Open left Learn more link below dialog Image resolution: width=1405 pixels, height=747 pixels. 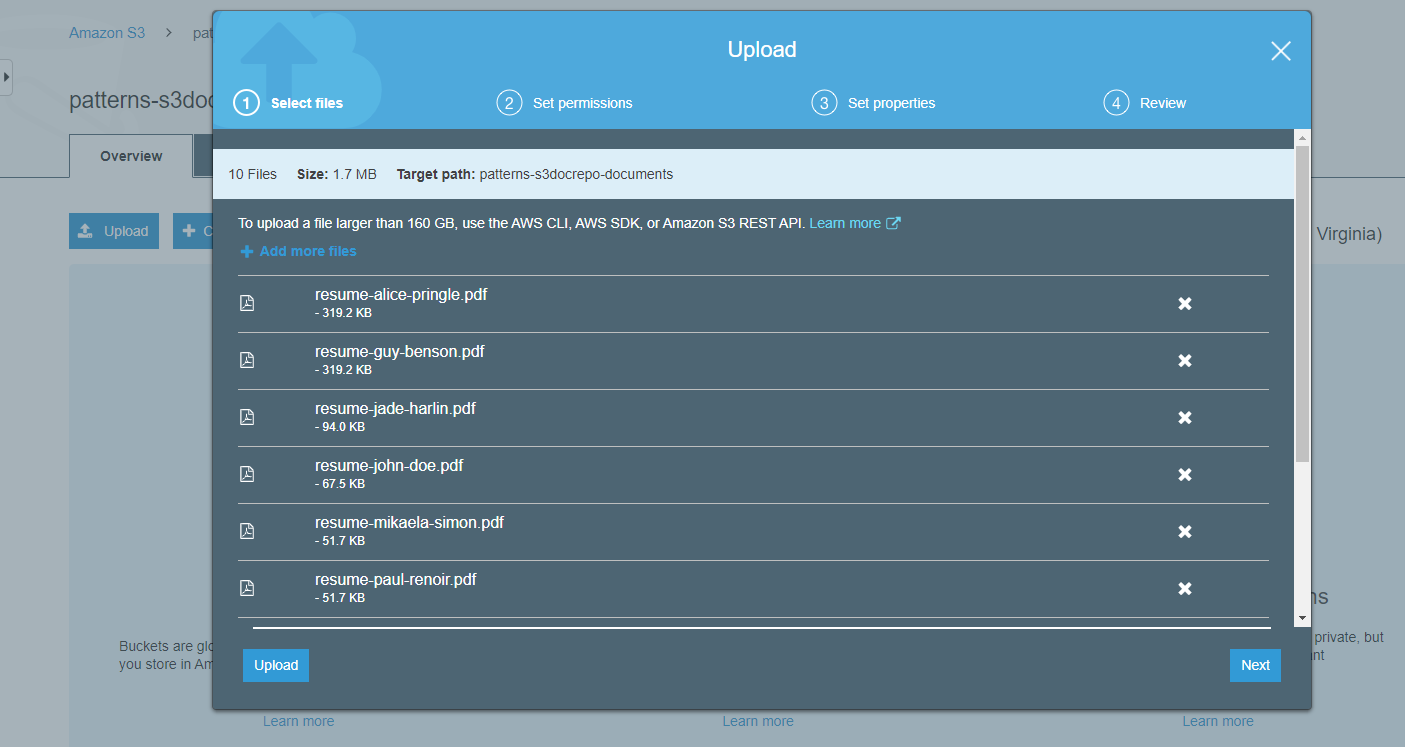[x=299, y=721]
